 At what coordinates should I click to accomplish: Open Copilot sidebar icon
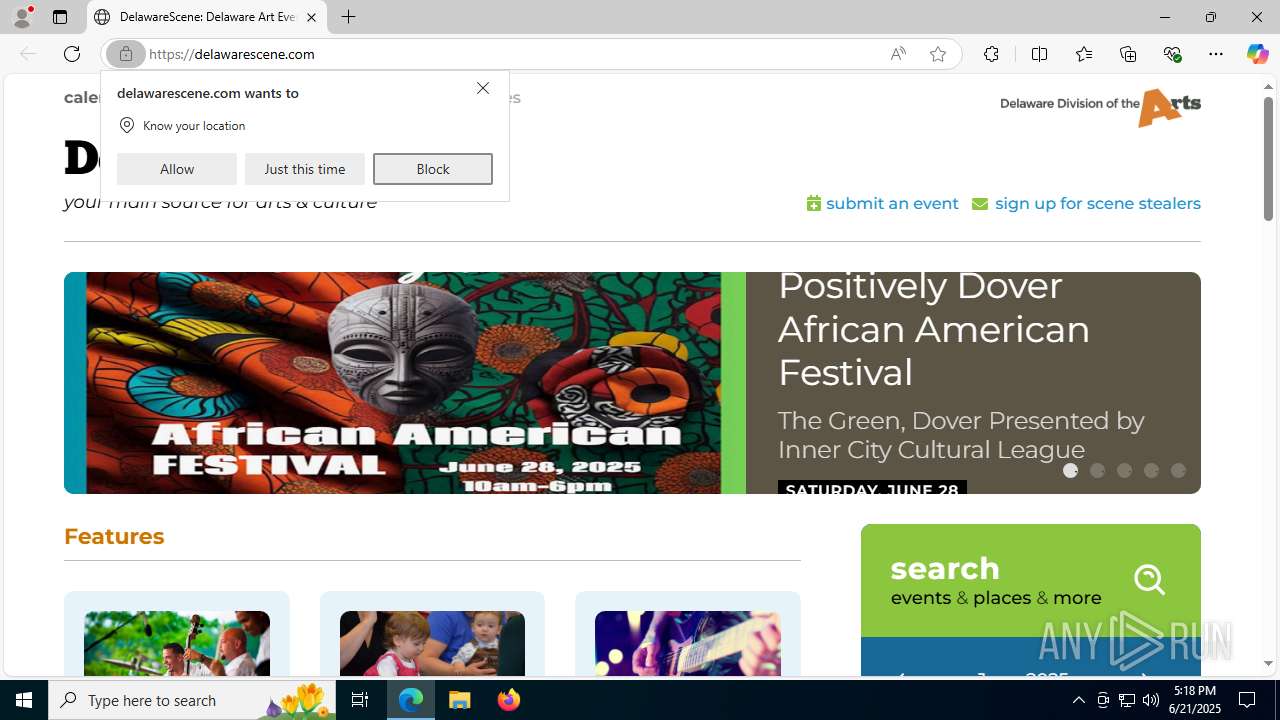(1257, 54)
